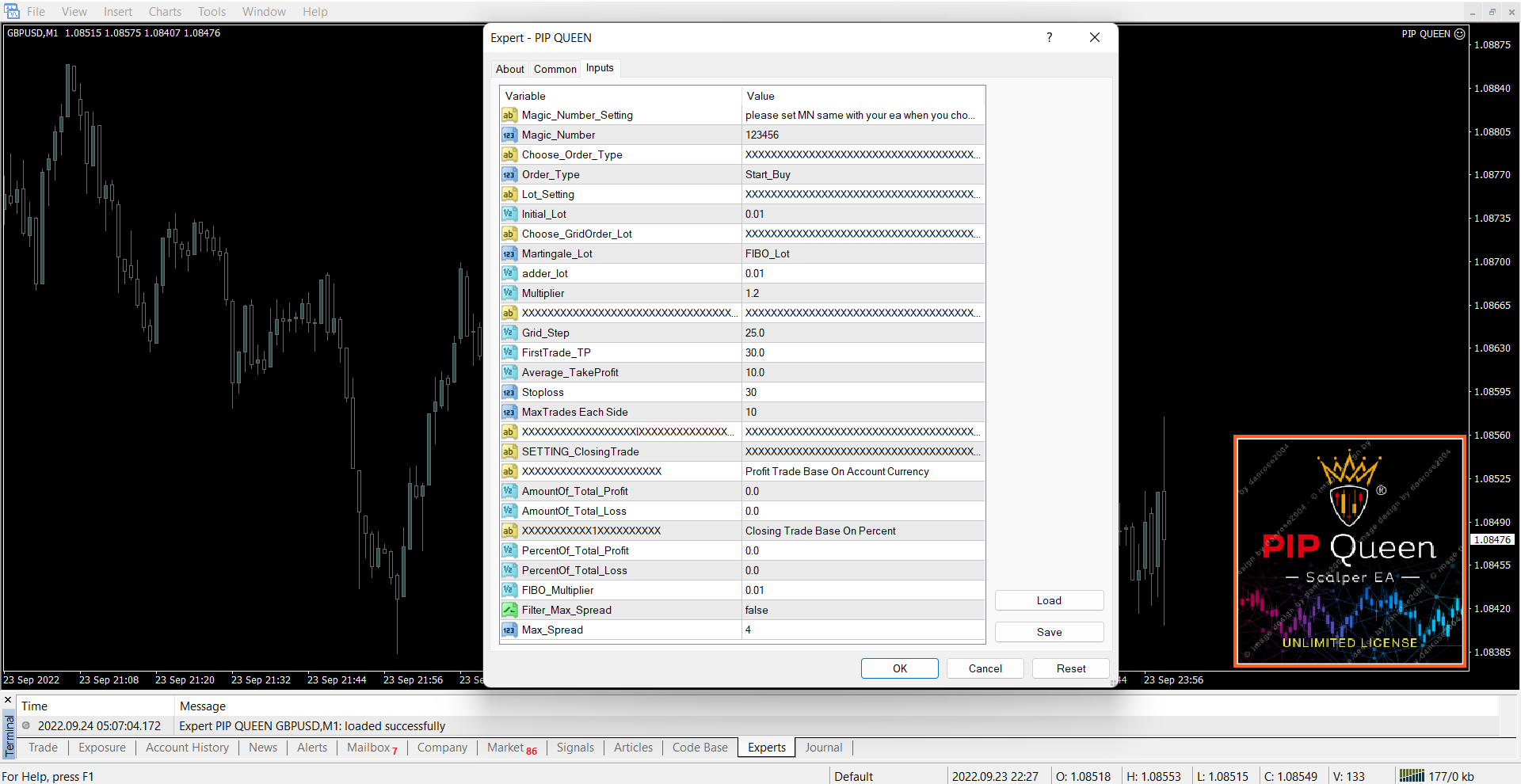Click the PIP Queen Scalper EA logo image
The width and height of the screenshot is (1521, 784).
[x=1349, y=551]
